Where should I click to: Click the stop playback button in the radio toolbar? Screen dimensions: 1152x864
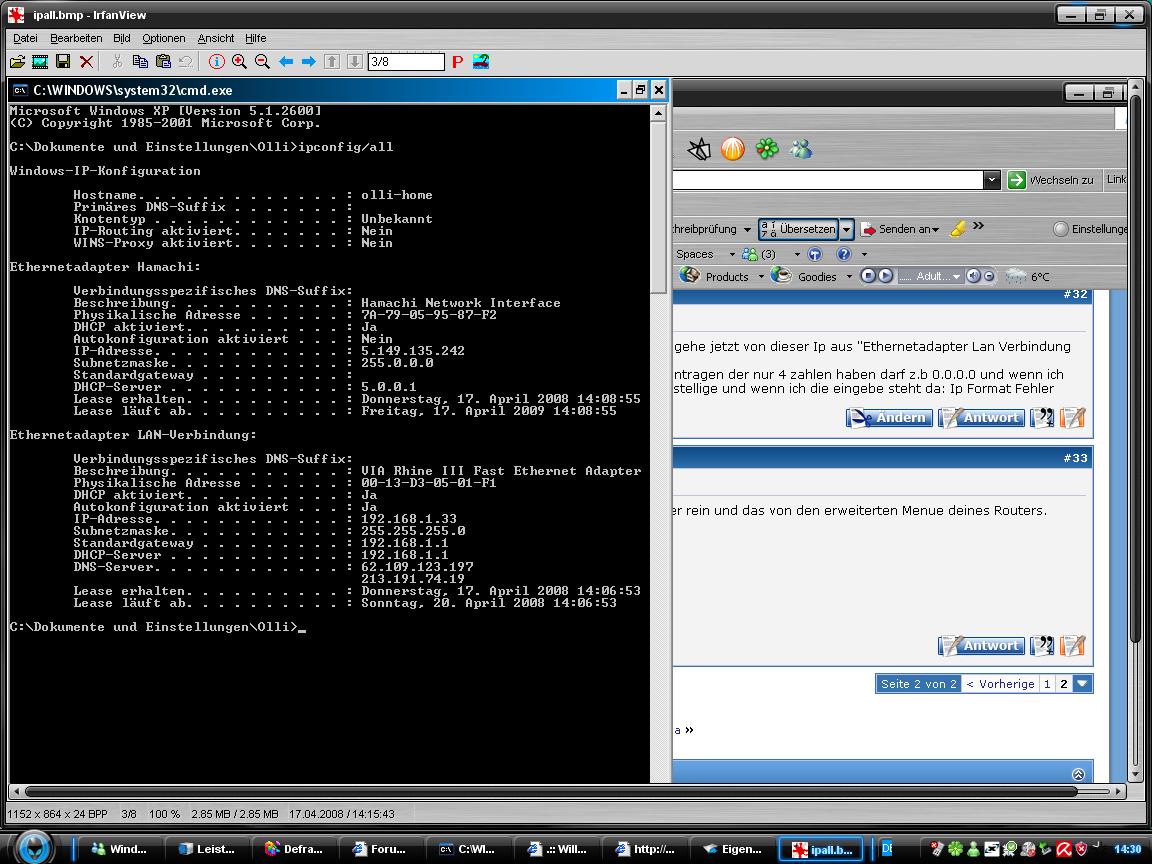pos(868,276)
